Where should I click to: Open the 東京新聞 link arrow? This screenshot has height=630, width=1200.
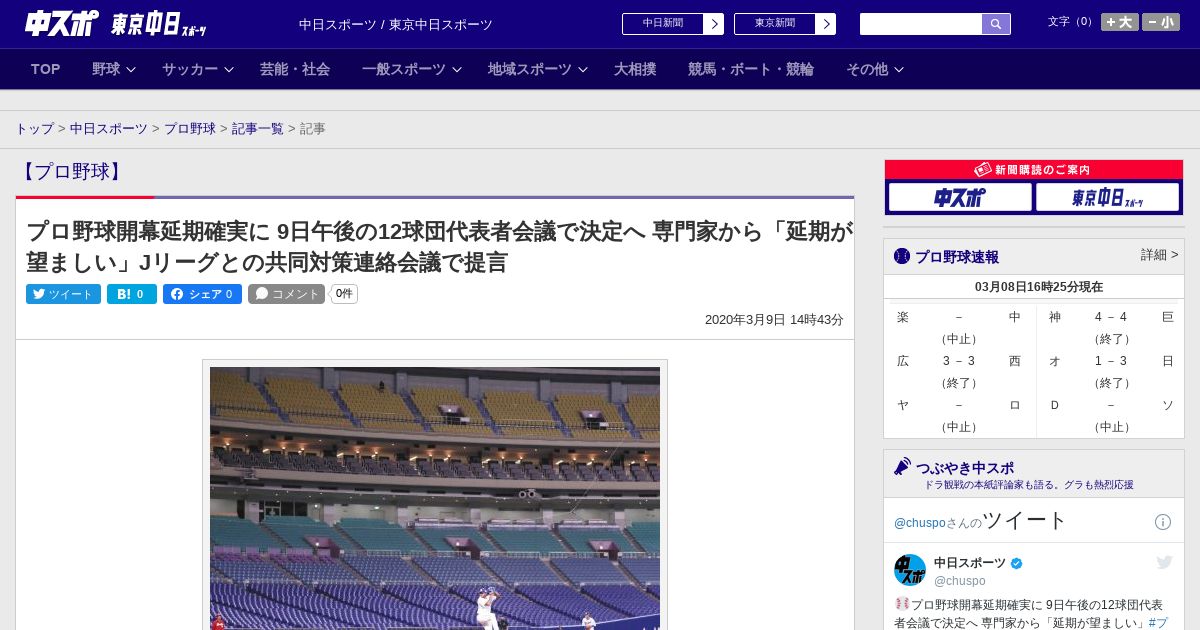[826, 24]
